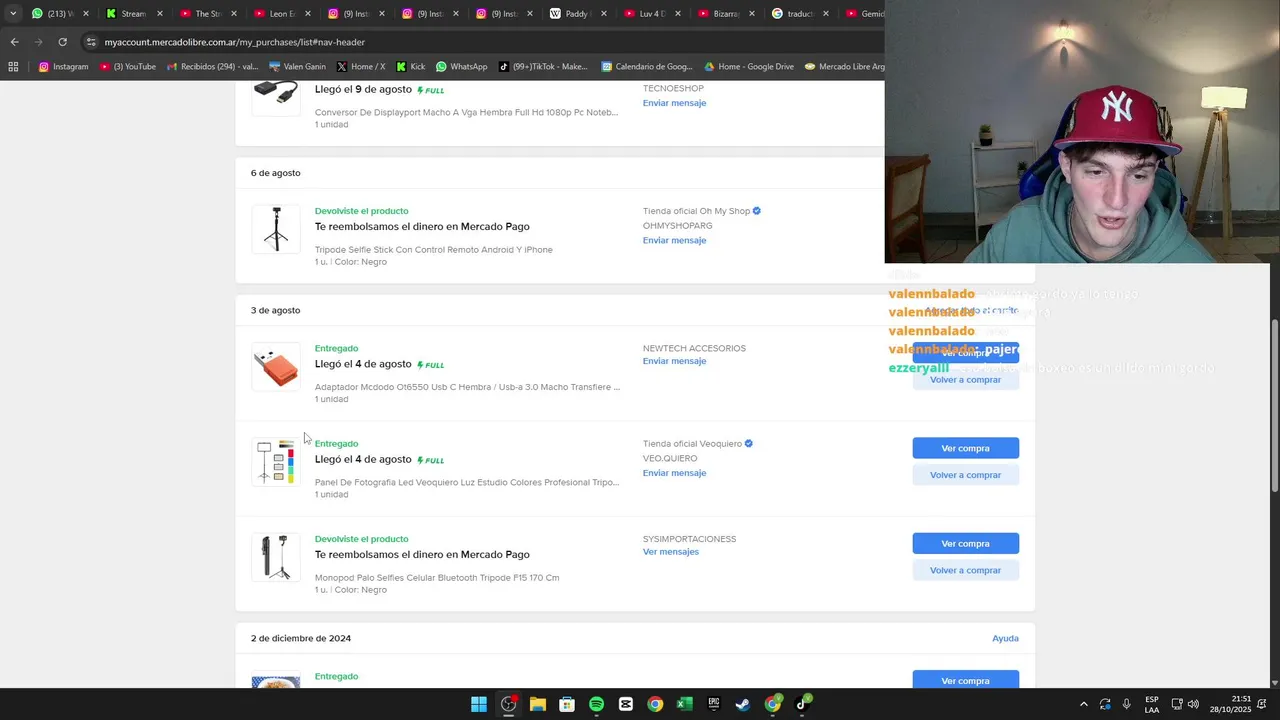This screenshot has width=1280, height=720.
Task: Click Enviar mensaje for OHMYSHOPARG
Action: [x=674, y=240]
